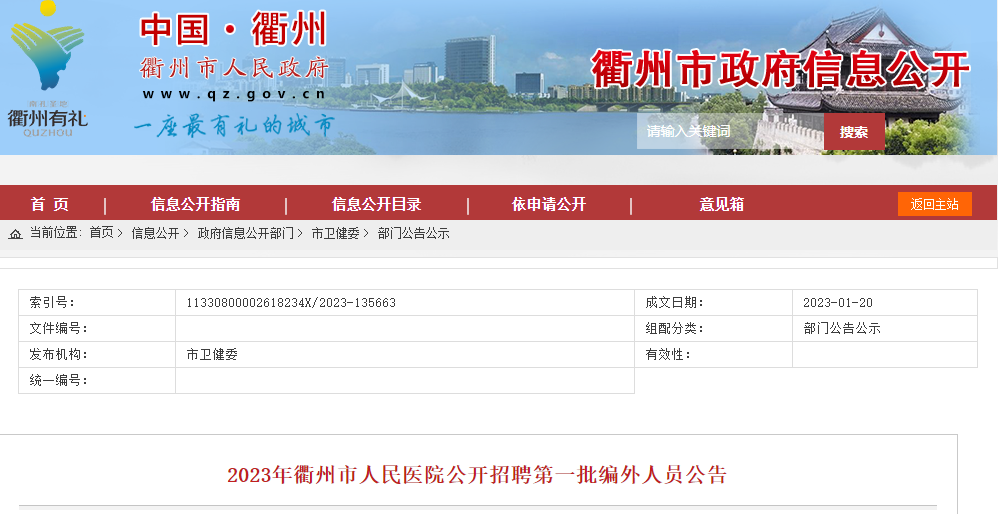Image resolution: width=998 pixels, height=514 pixels.
Task: Focus the 请输入关键词 search field
Action: 730,132
